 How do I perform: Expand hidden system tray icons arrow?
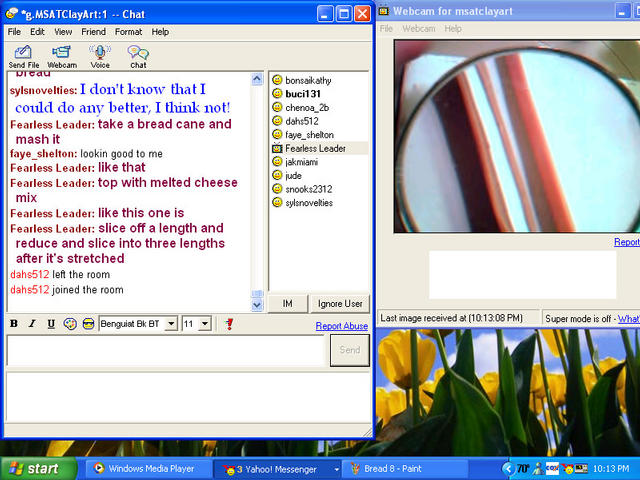(508, 469)
